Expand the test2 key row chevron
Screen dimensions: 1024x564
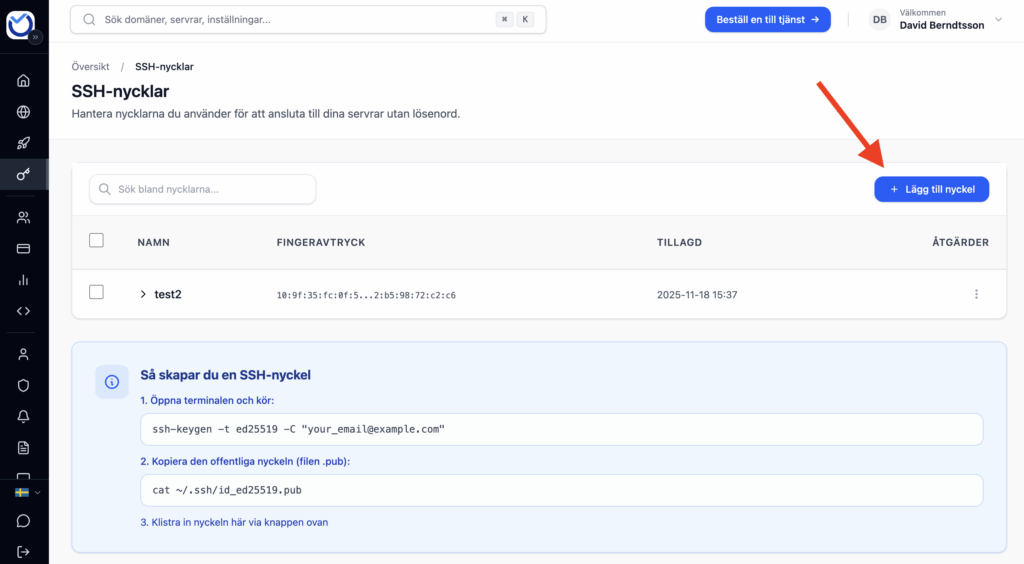143,294
